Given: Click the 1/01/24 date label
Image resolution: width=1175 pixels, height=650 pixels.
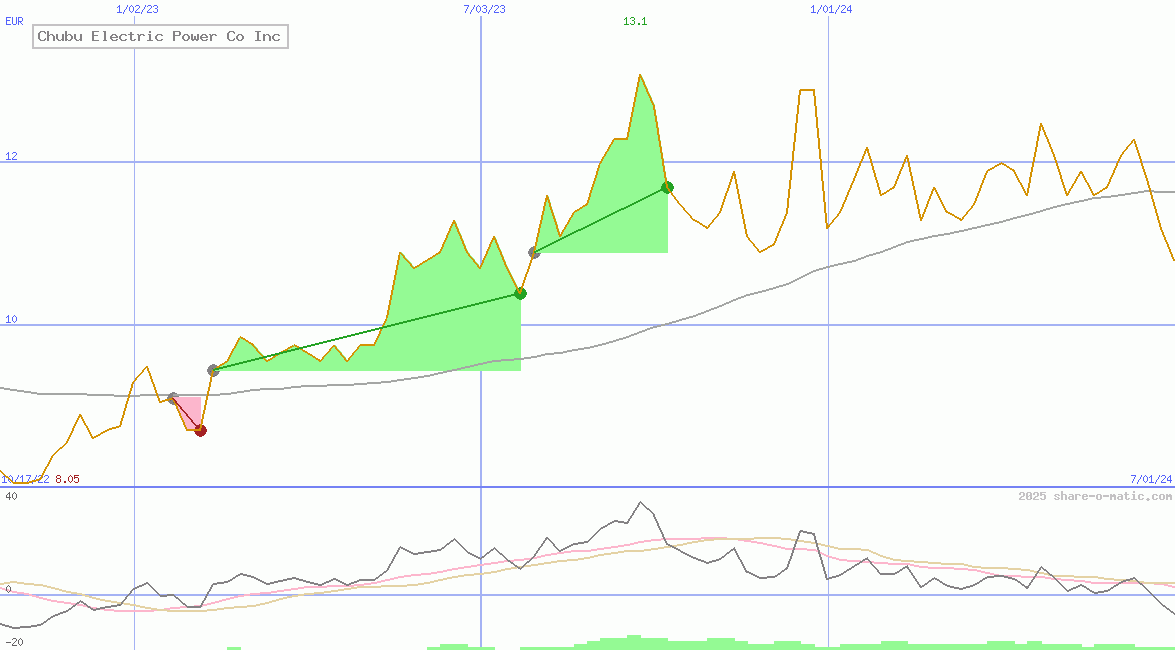Looking at the screenshot, I should point(831,9).
